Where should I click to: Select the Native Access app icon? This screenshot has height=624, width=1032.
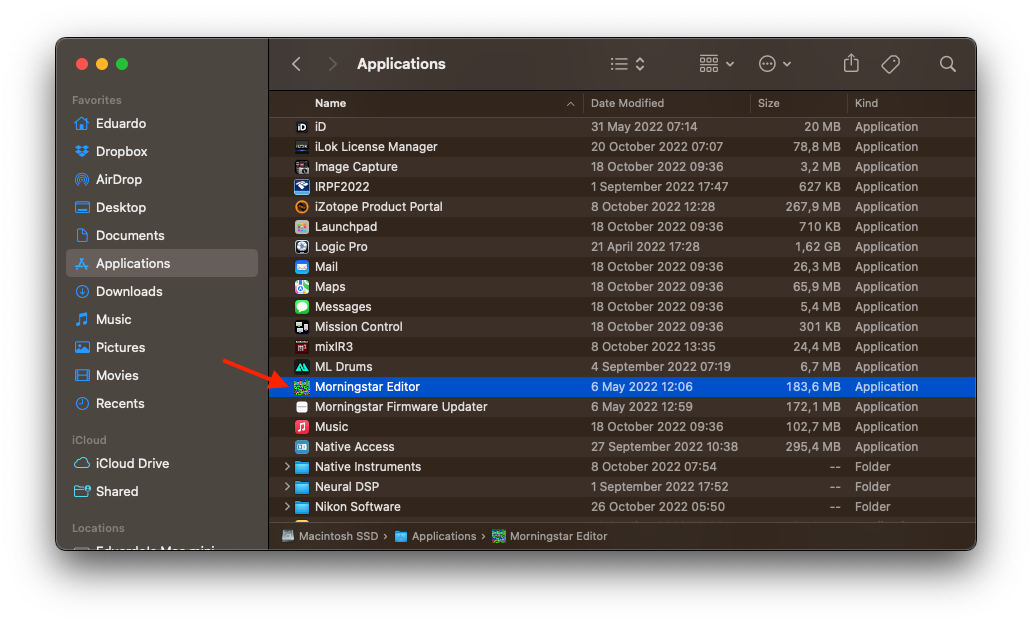301,447
